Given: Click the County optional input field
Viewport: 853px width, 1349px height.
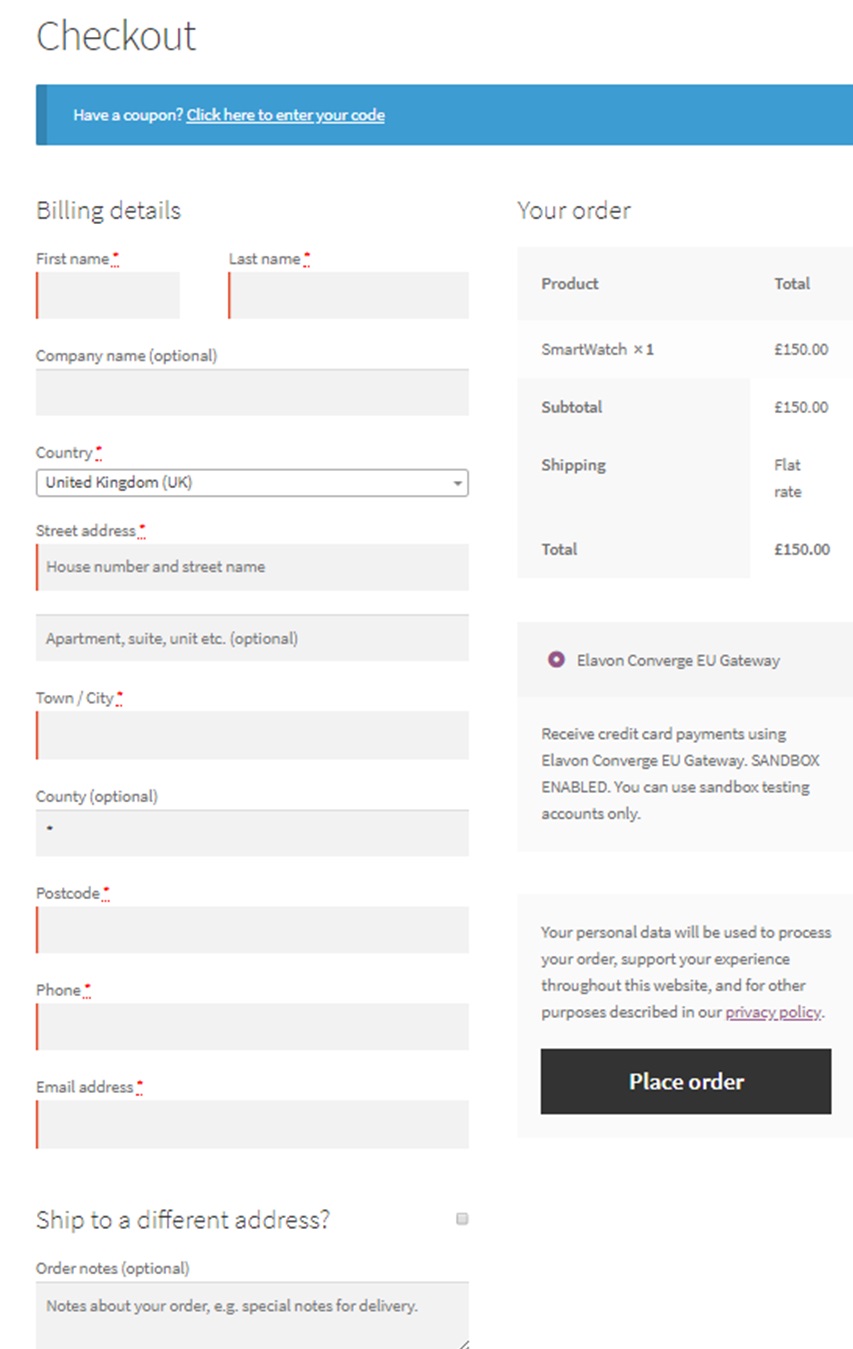Looking at the screenshot, I should pyautogui.click(x=252, y=832).
